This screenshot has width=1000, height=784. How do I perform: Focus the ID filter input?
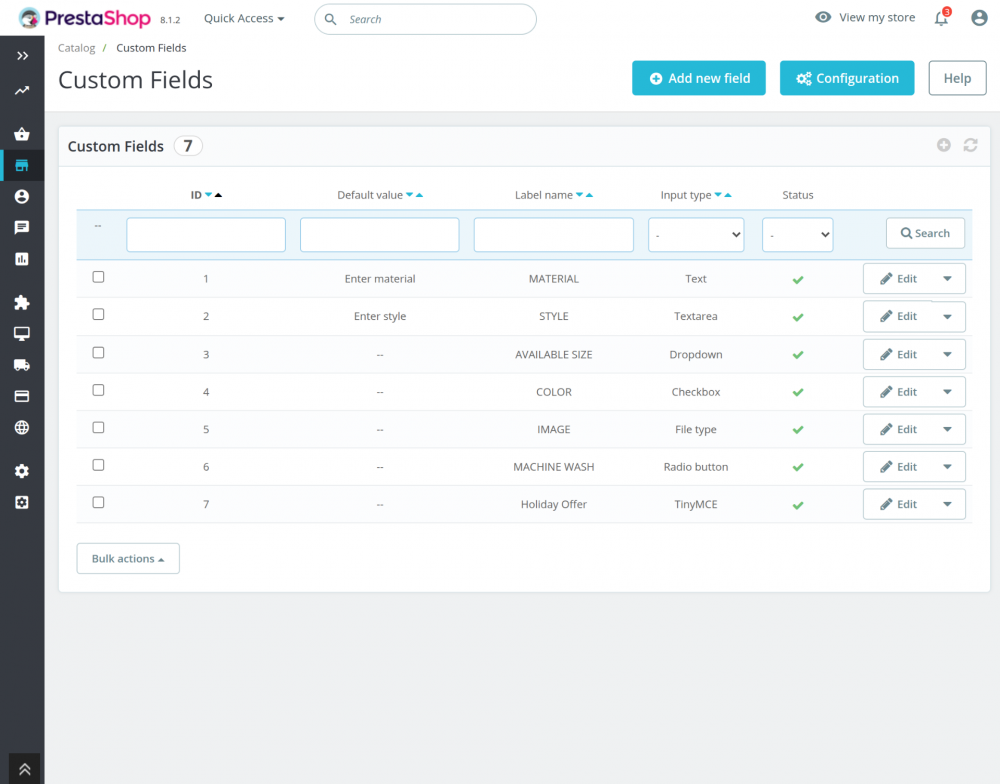[x=206, y=235]
